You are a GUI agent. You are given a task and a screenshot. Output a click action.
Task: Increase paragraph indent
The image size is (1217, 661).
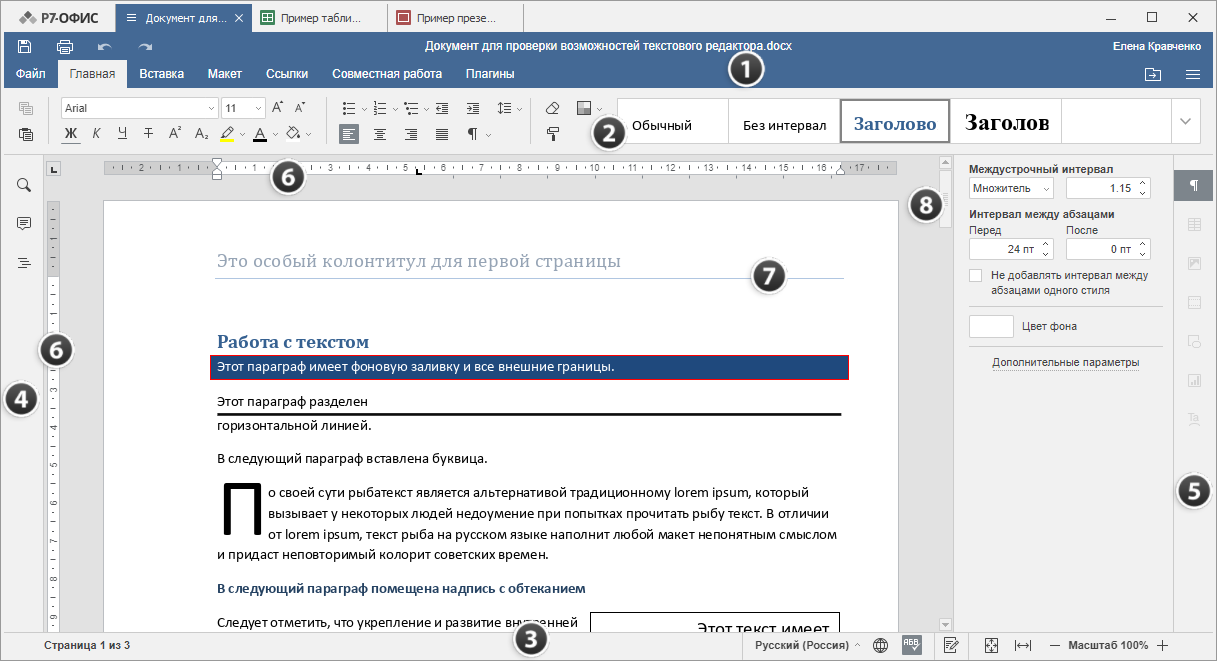coord(472,108)
